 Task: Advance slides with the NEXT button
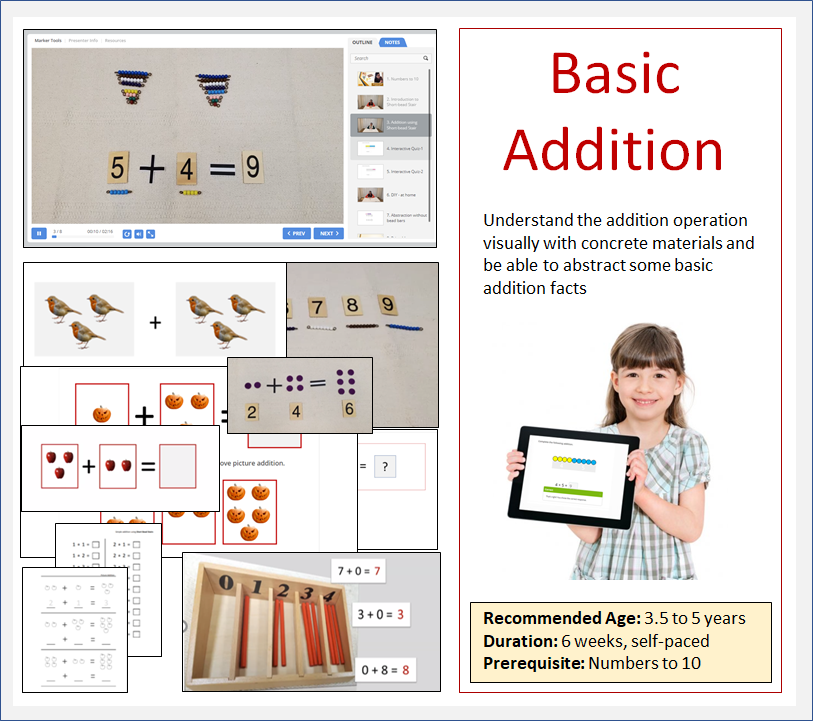(330, 233)
